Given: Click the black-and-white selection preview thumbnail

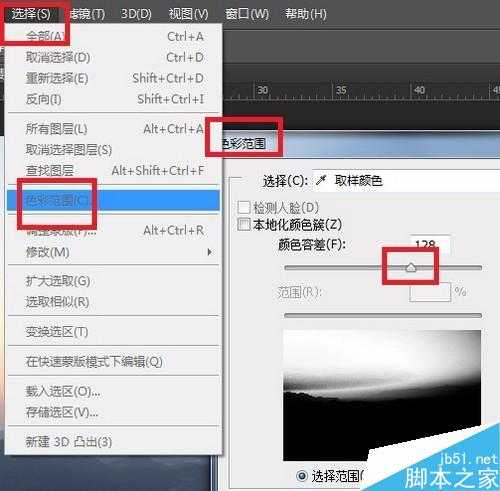Looking at the screenshot, I should point(382,395).
